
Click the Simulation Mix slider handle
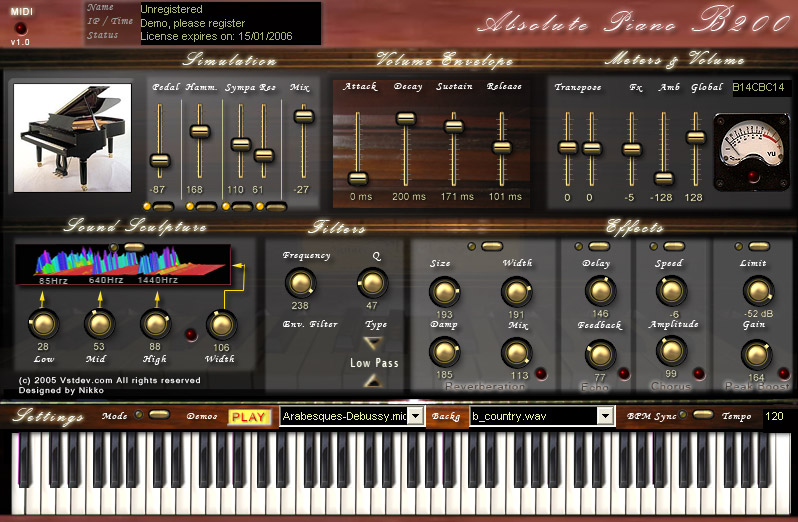304,117
